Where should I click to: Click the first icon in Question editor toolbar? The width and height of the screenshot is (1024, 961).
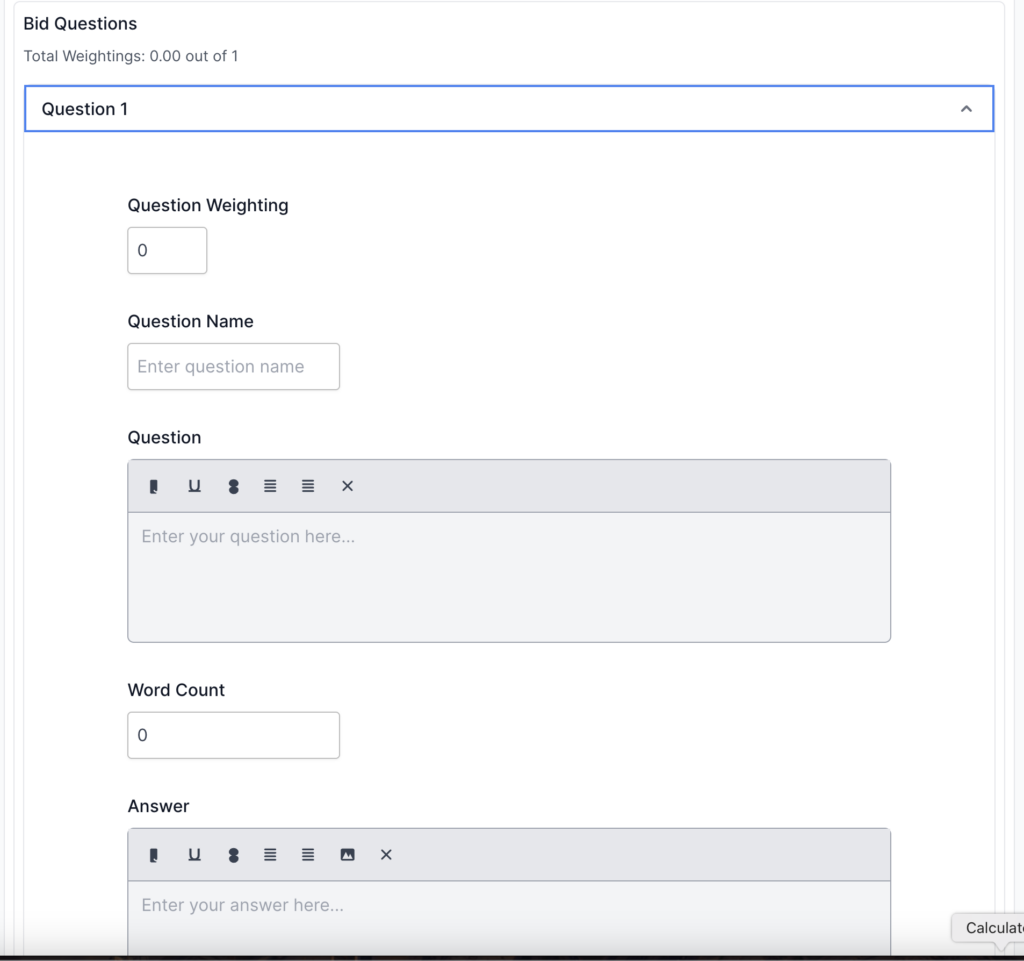154,486
